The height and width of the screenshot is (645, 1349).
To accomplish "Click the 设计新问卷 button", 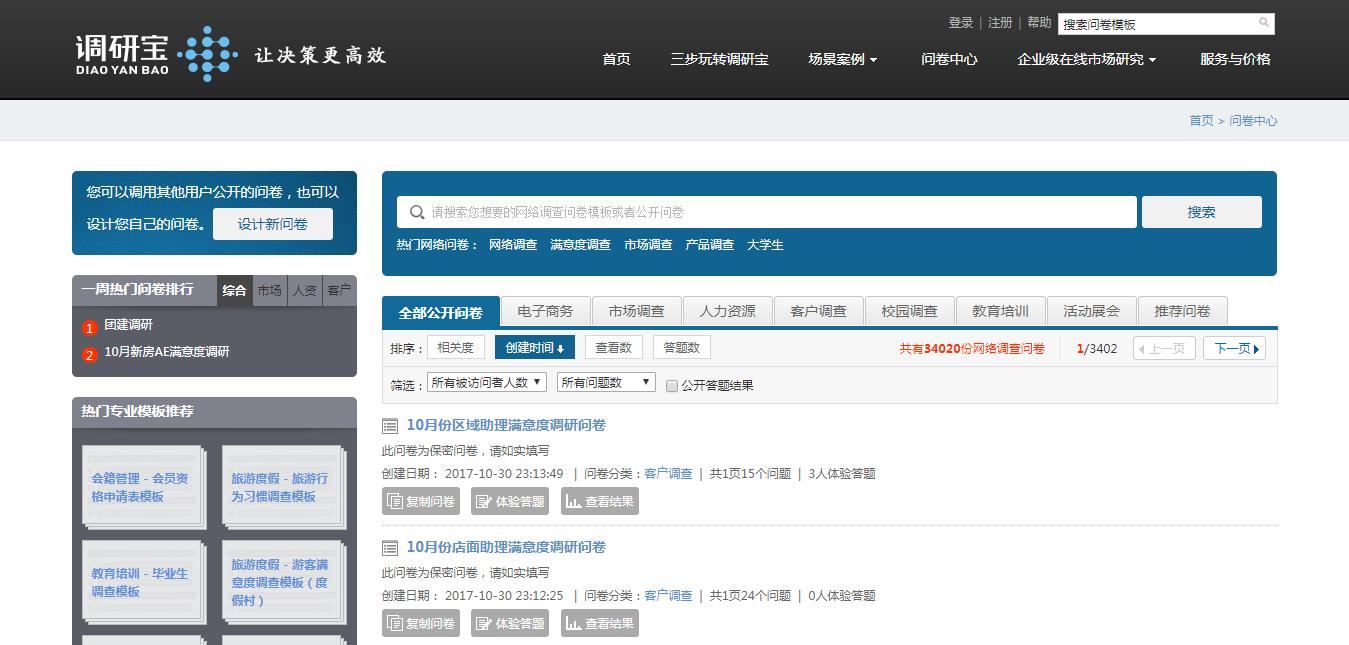I will [x=272, y=224].
